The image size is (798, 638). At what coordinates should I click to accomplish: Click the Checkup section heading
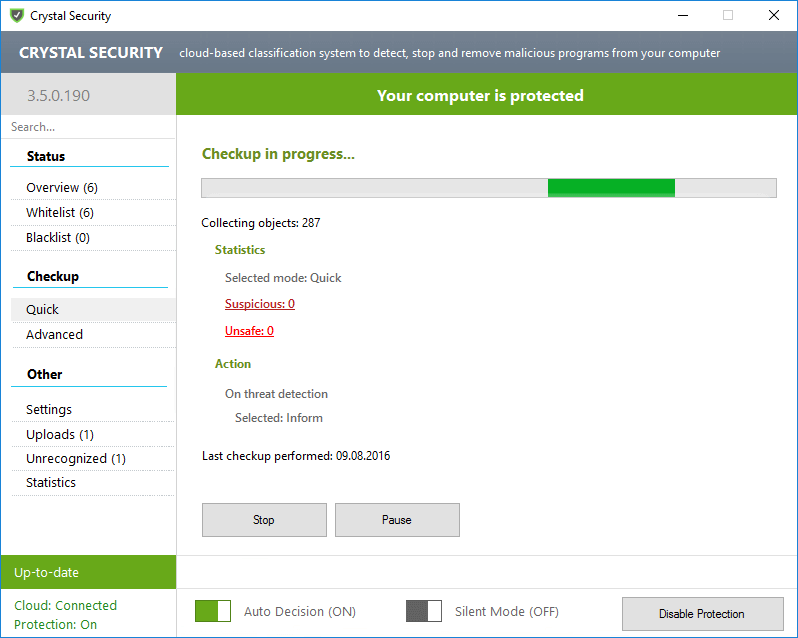[53, 276]
